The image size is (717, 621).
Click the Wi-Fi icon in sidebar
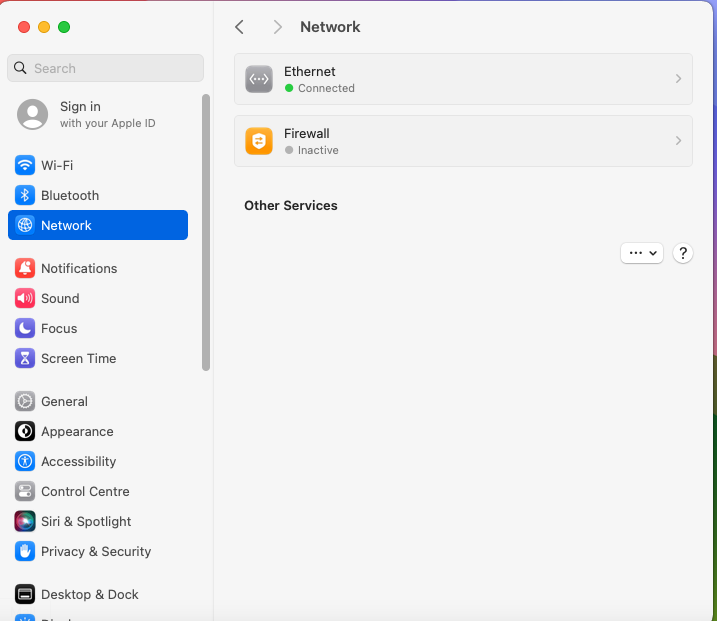tap(25, 165)
